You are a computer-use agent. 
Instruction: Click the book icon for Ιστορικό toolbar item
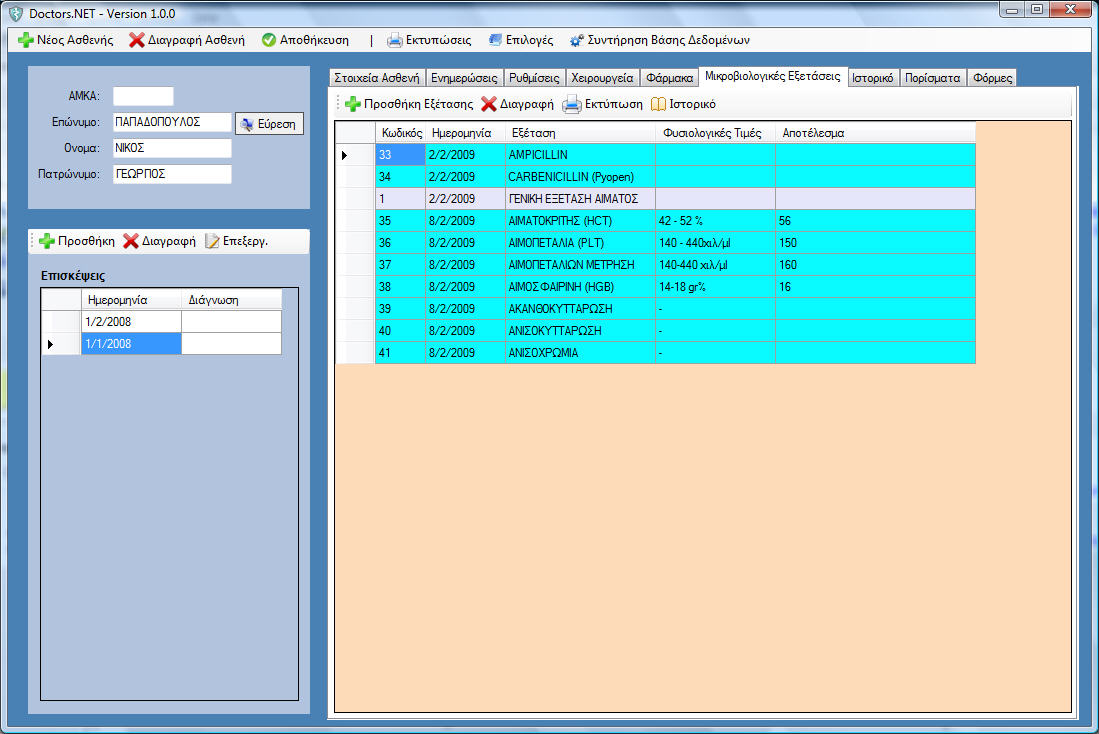(658, 104)
